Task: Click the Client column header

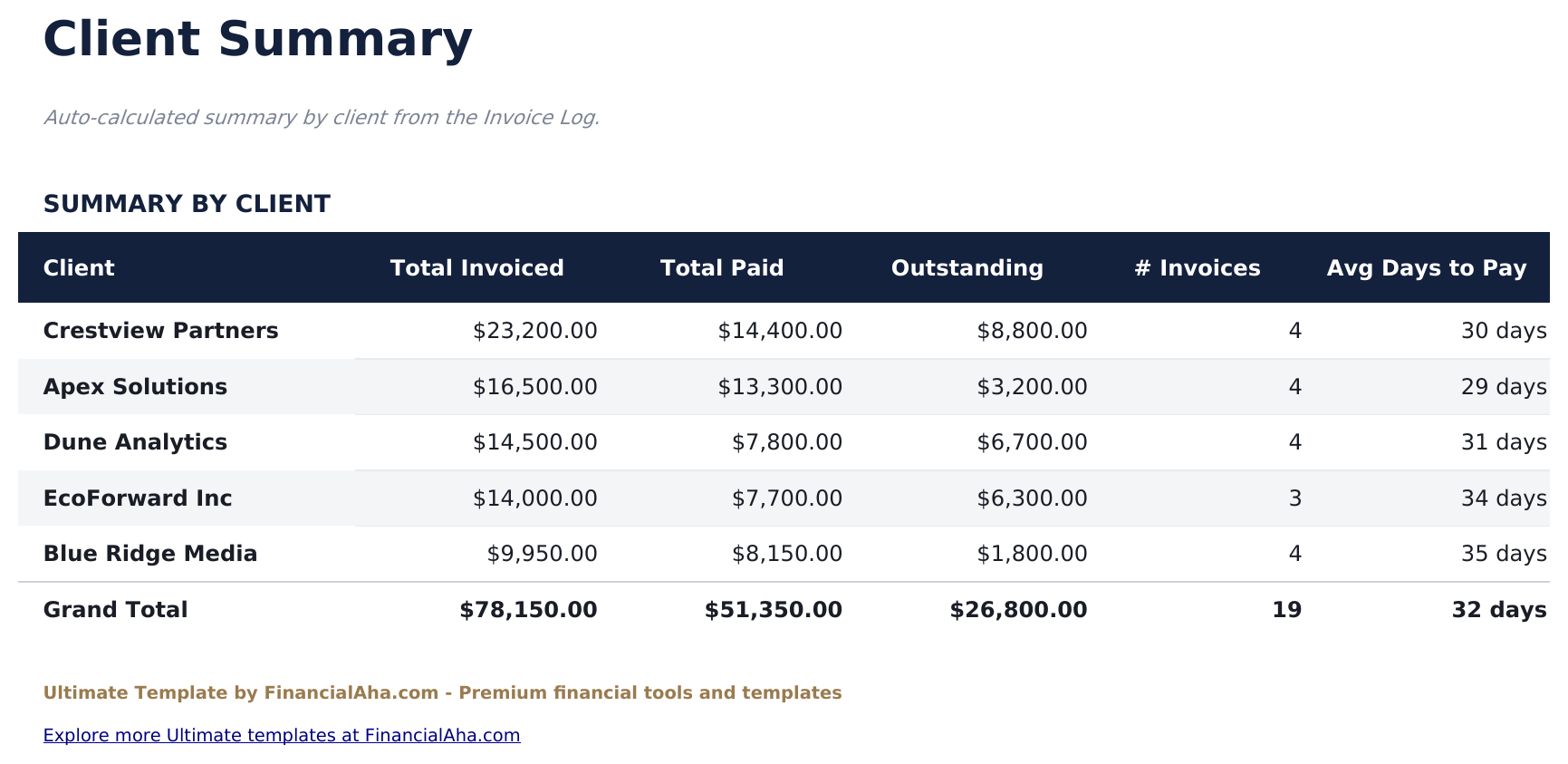Action: coord(79,268)
